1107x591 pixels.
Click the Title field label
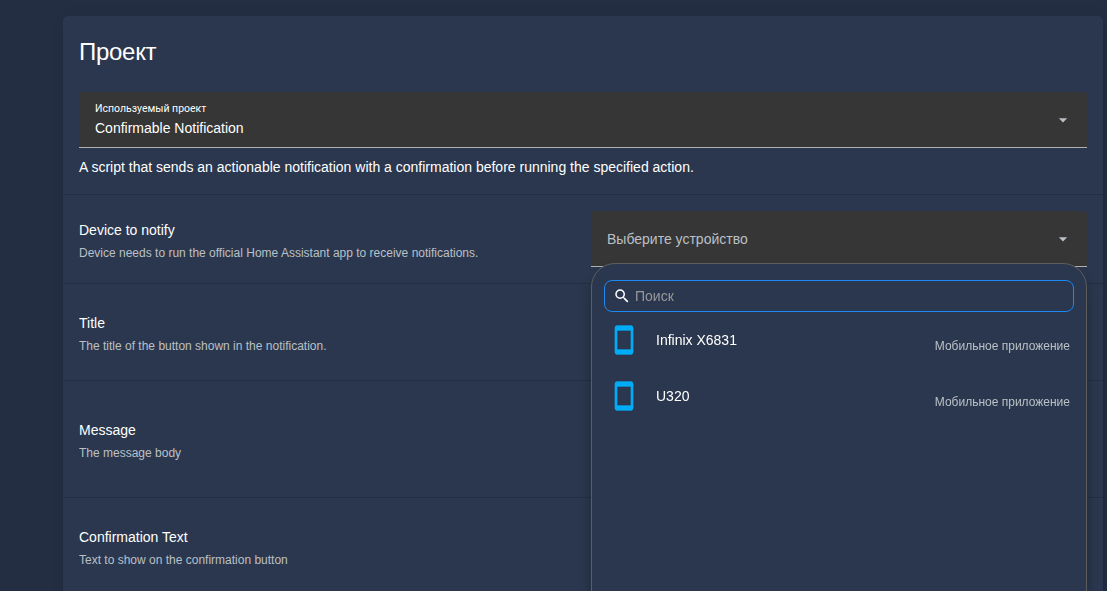point(92,323)
